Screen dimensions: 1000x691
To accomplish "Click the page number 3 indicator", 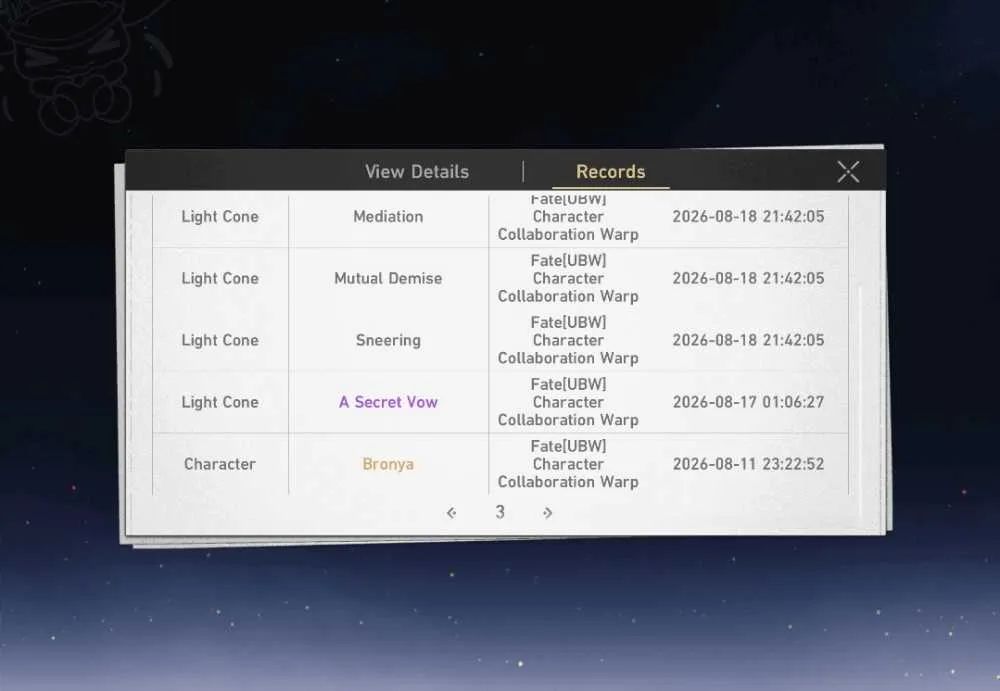I will pos(500,512).
